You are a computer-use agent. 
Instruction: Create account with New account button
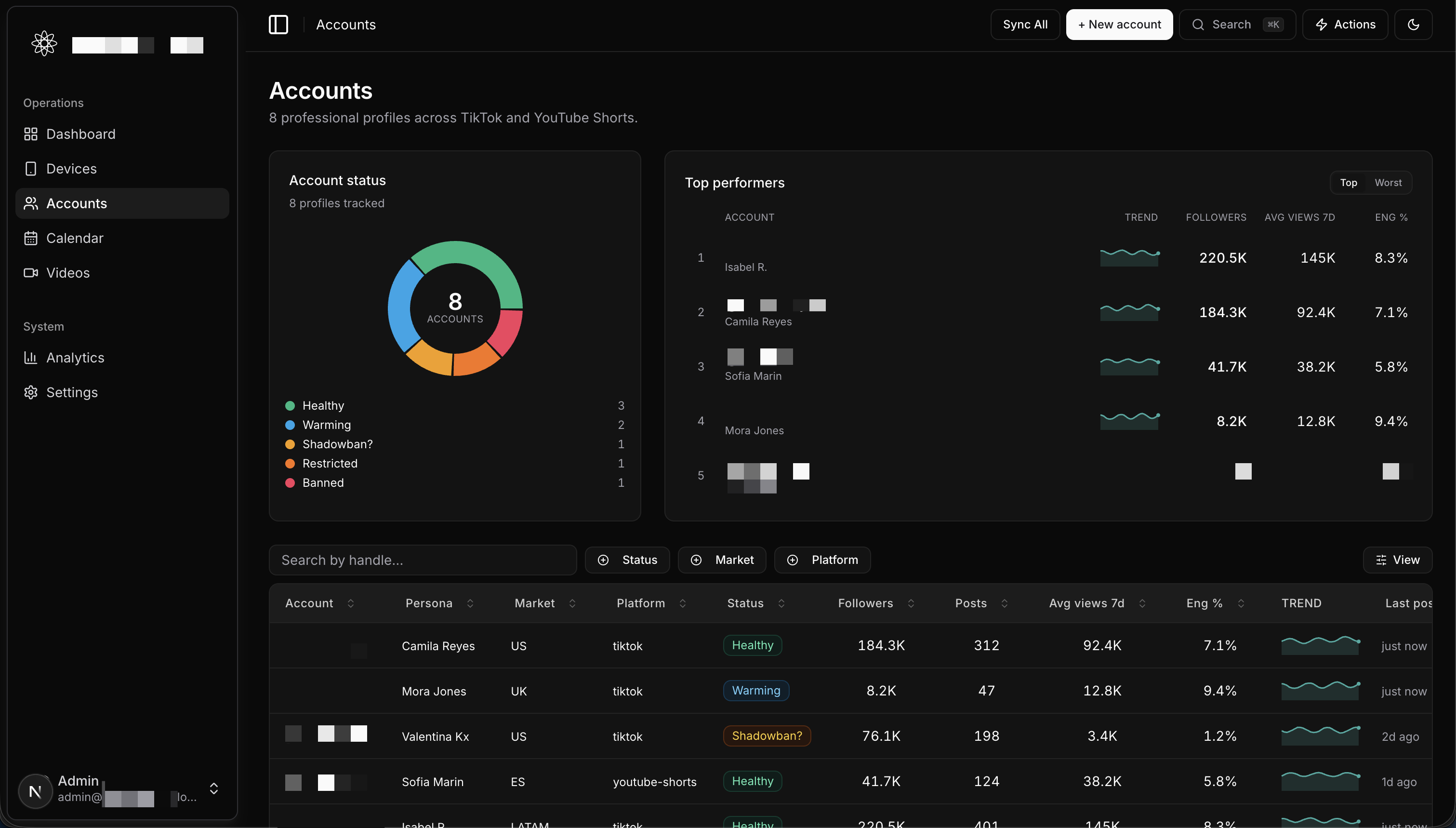click(1119, 25)
